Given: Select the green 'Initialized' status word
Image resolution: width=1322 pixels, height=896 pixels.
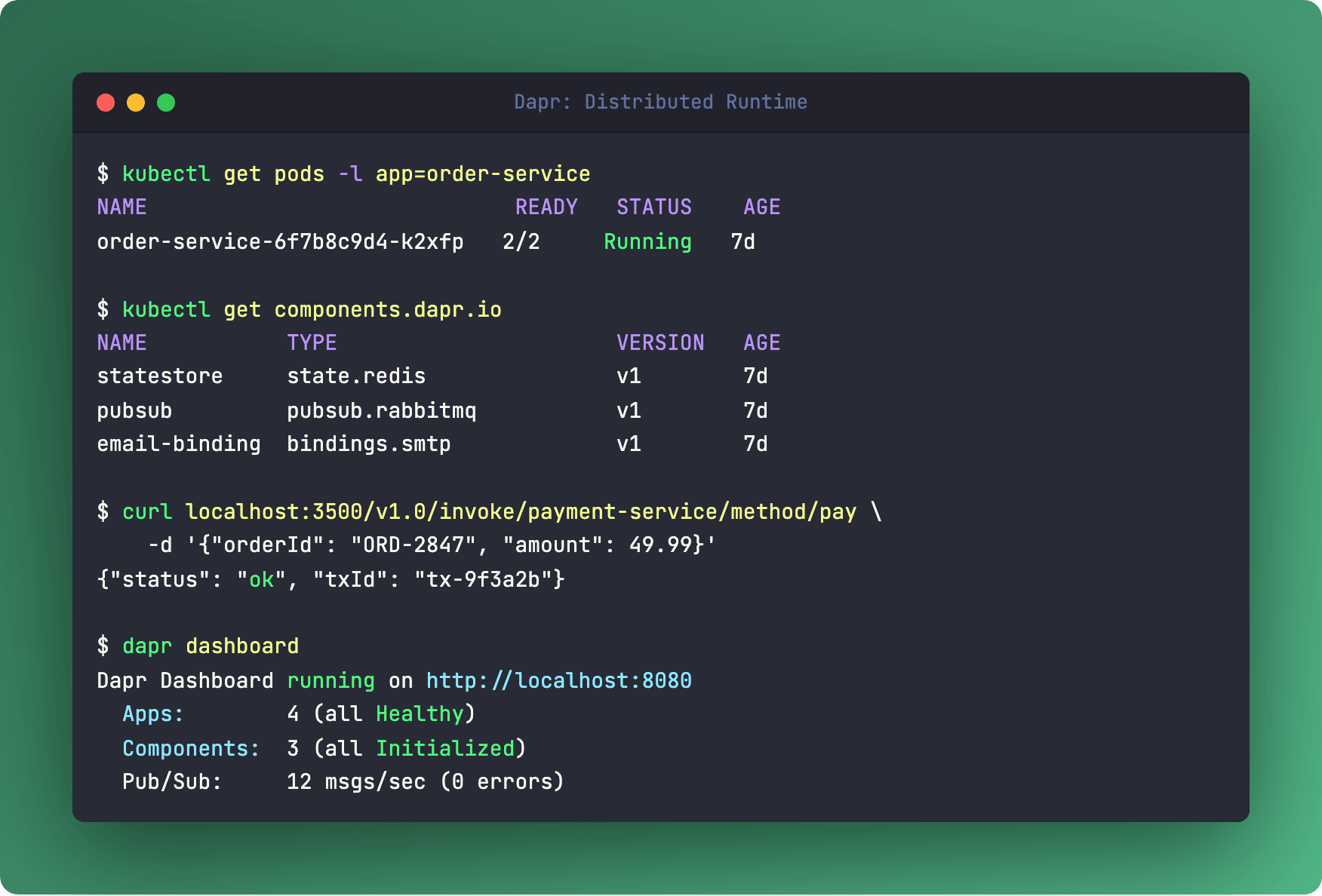Looking at the screenshot, I should pos(445,748).
